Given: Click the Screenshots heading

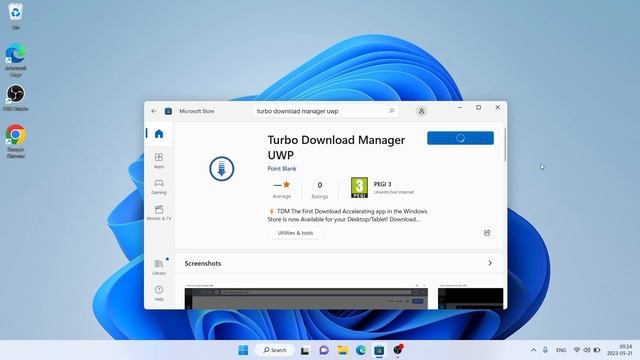Looking at the screenshot, I should (x=202, y=263).
